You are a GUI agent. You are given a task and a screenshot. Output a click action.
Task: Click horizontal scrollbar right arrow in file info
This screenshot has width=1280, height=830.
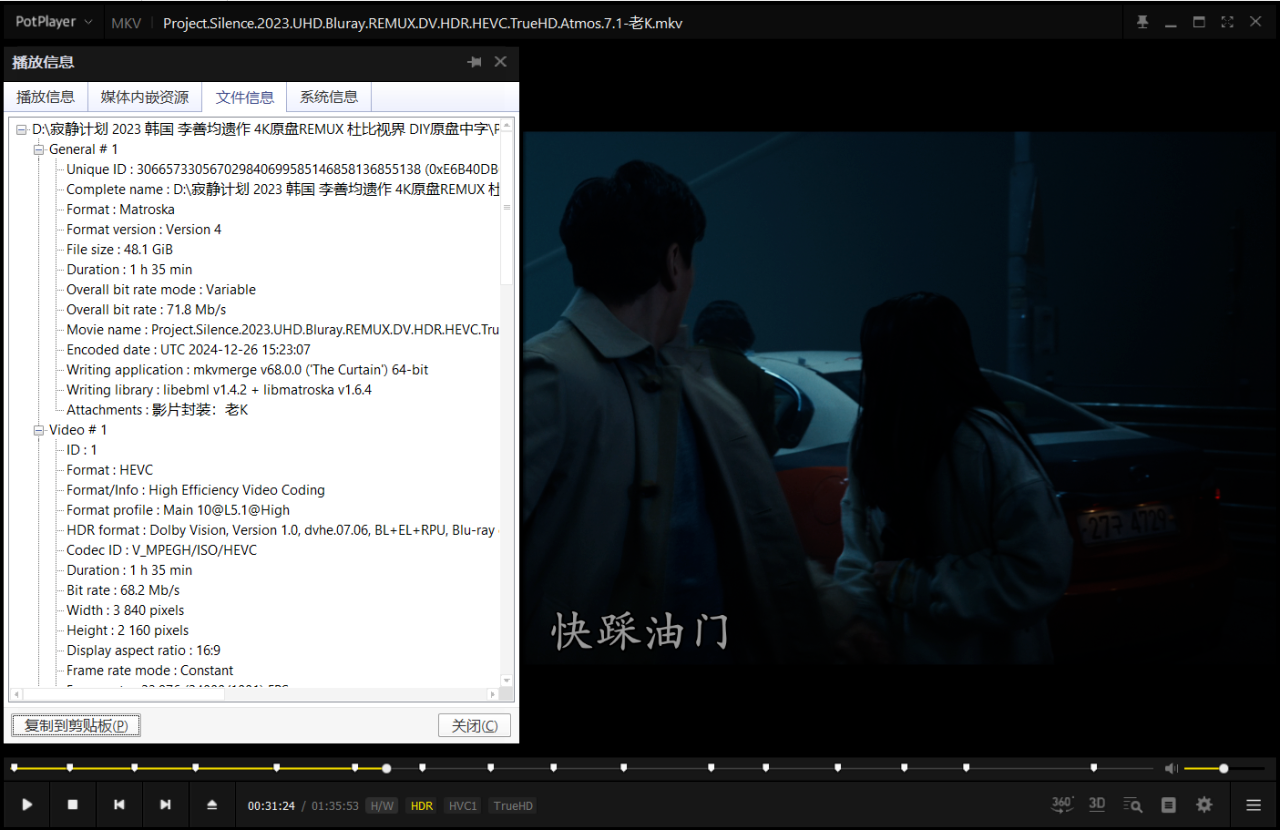click(x=493, y=694)
